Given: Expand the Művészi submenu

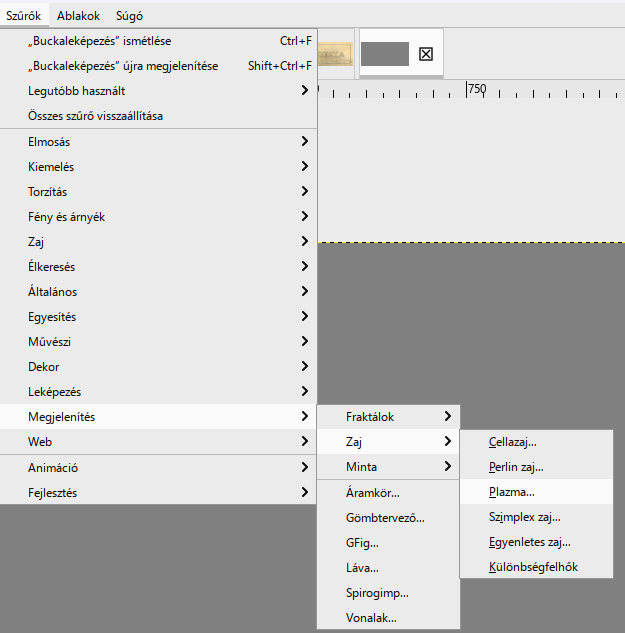Looking at the screenshot, I should point(158,342).
